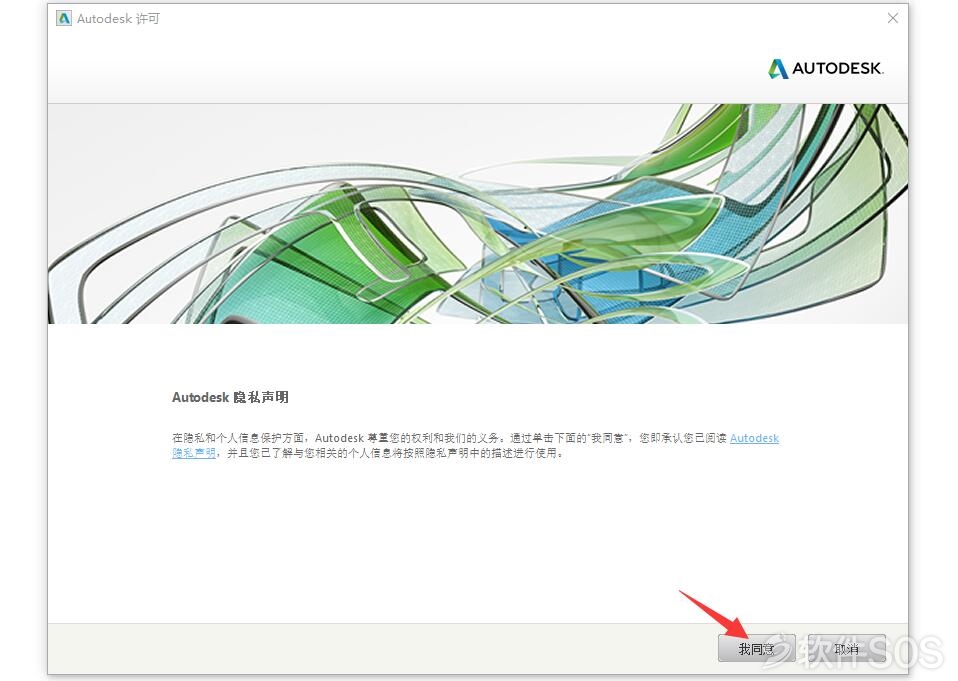Click the "Autodesk 隐私声明" bold heading
Viewport: 958px width, 681px height.
pos(230,398)
